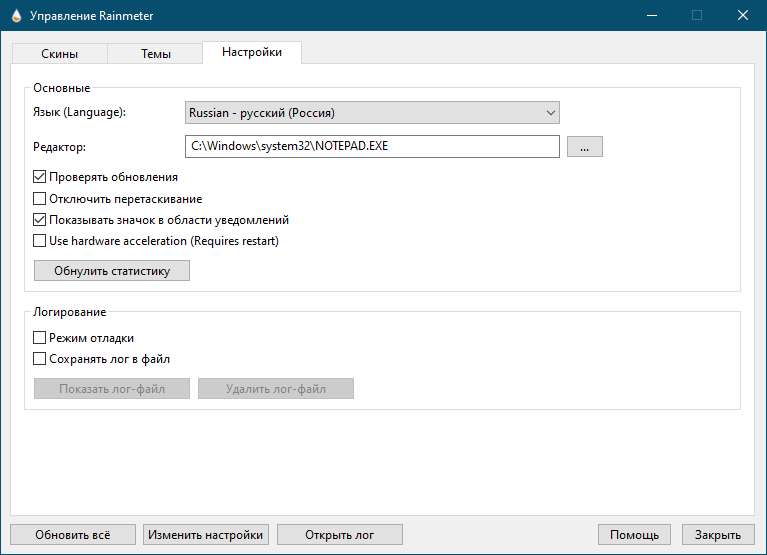This screenshot has width=767, height=555.
Task: Browse for editor with the ... button
Action: point(585,147)
